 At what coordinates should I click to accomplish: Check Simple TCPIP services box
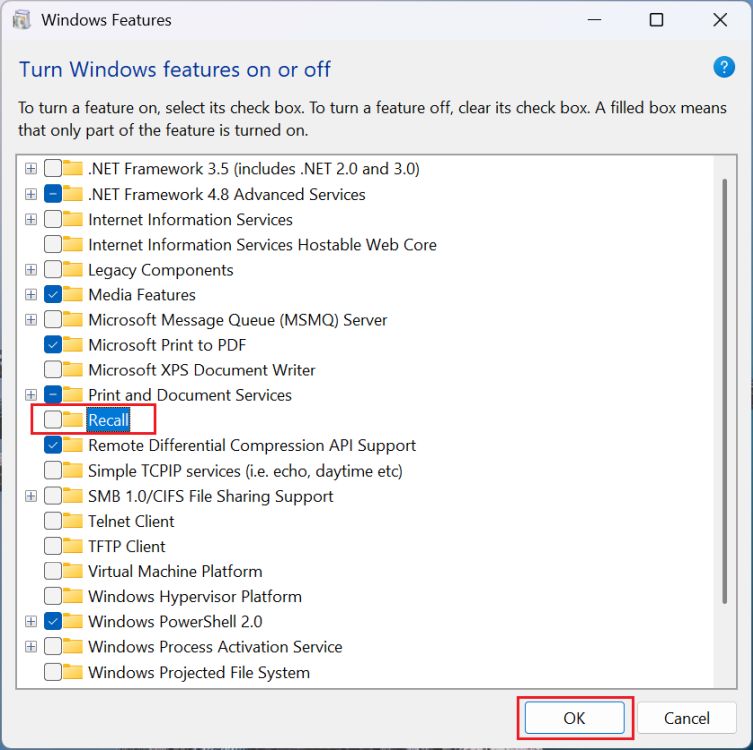tap(53, 470)
